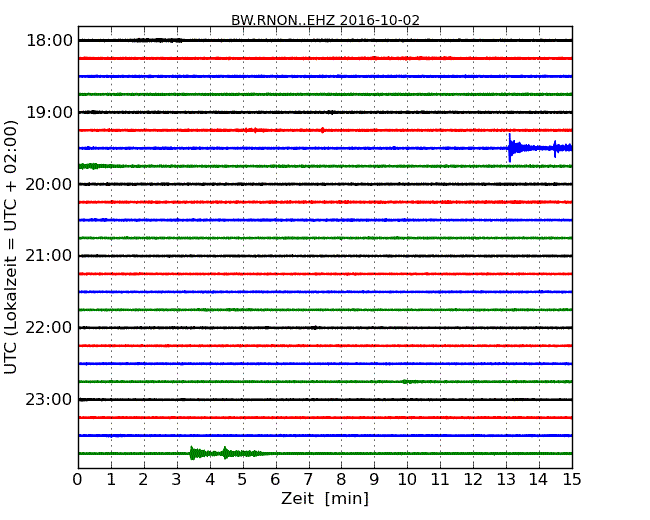Click the UTC Lokalzeit y-axis label

pyautogui.click(x=11, y=247)
